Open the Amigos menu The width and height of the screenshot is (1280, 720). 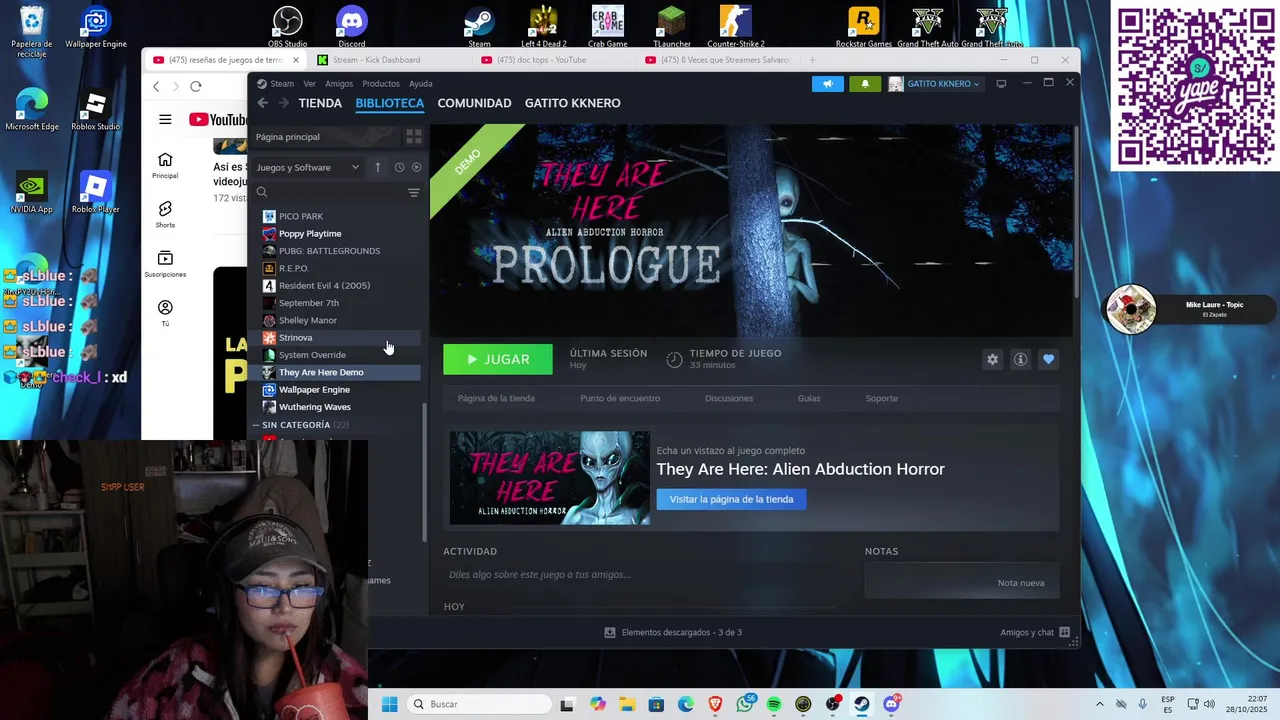339,84
